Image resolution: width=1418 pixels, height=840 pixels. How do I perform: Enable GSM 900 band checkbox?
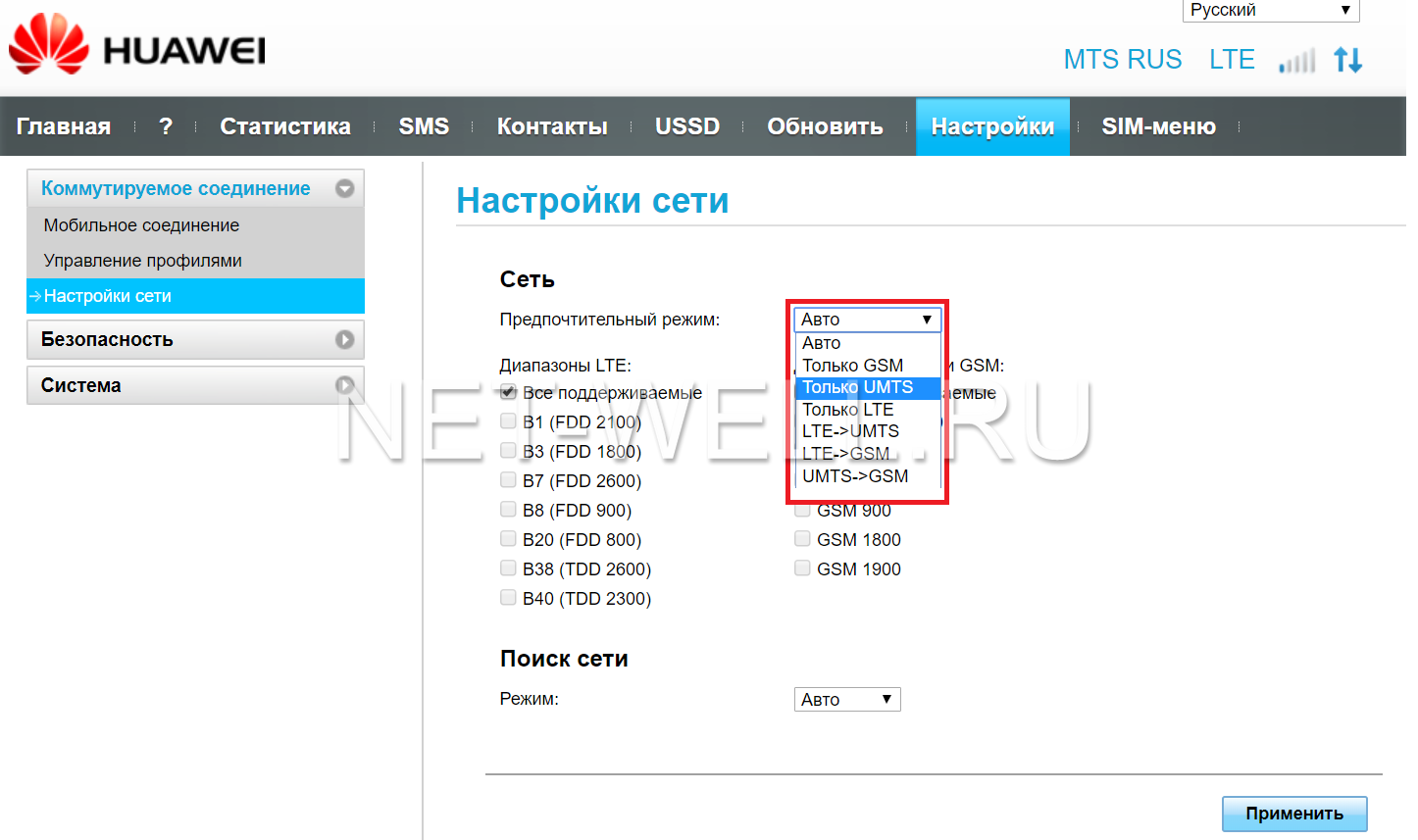[802, 511]
